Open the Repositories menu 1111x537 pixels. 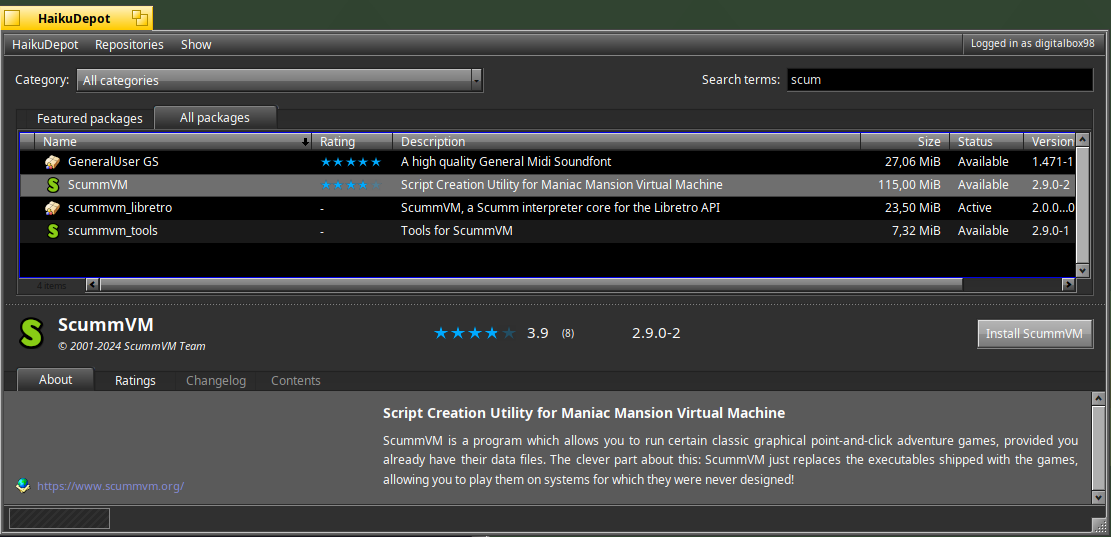[x=129, y=45]
